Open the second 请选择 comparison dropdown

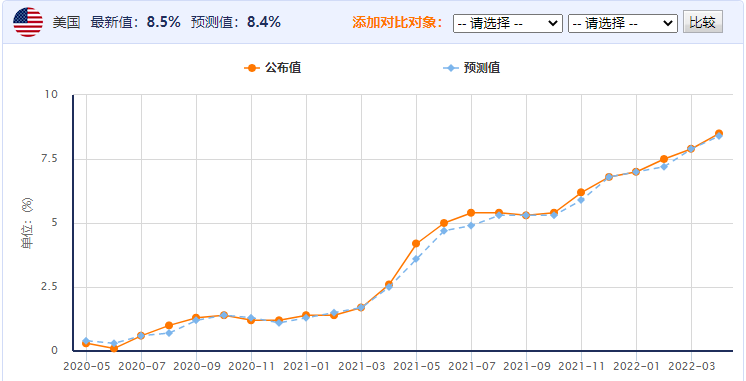point(623,23)
